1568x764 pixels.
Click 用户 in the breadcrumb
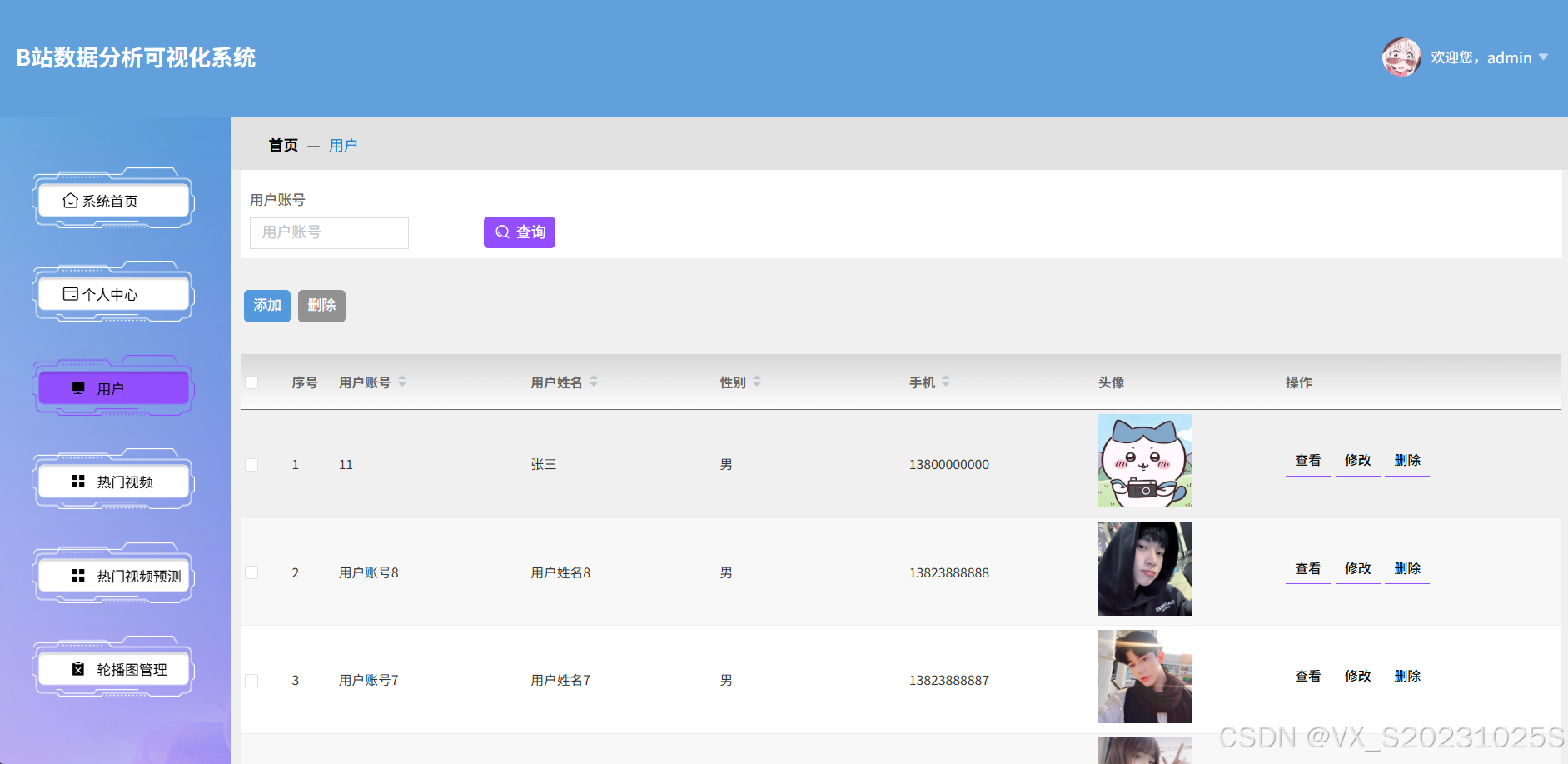[x=343, y=146]
